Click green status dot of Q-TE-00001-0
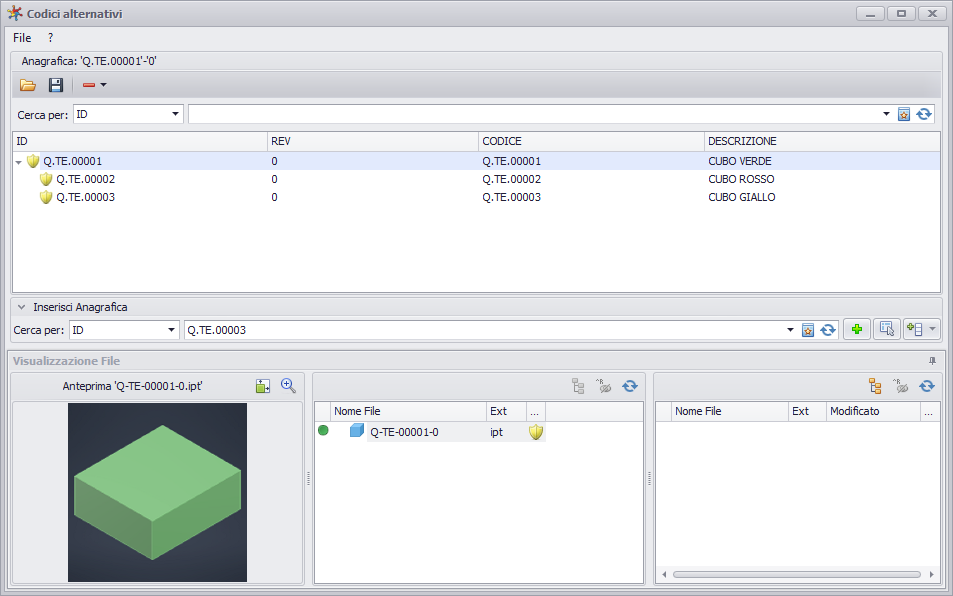953x596 pixels. [x=323, y=431]
